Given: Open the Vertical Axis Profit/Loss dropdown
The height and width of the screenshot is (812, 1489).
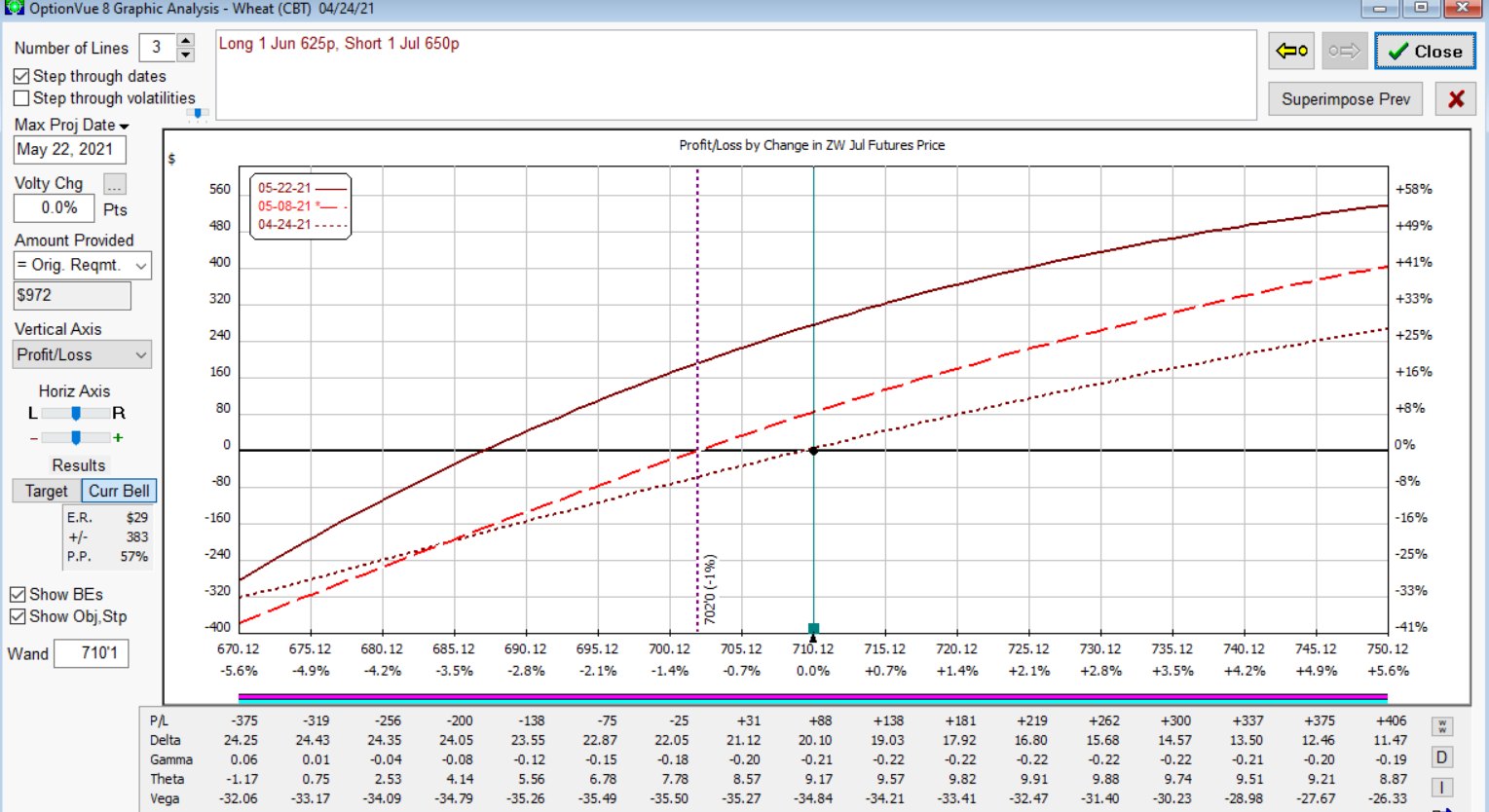Looking at the screenshot, I should [83, 355].
